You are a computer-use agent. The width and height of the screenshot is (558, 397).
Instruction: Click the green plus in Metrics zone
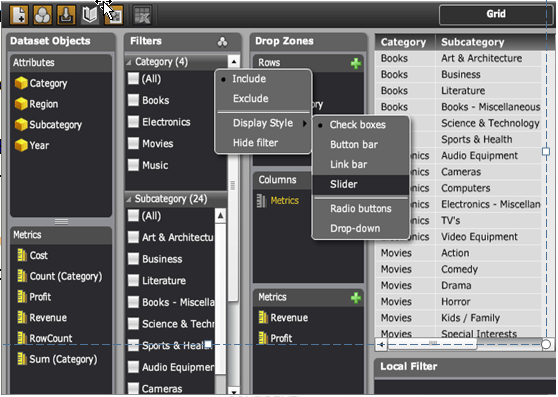(x=356, y=298)
